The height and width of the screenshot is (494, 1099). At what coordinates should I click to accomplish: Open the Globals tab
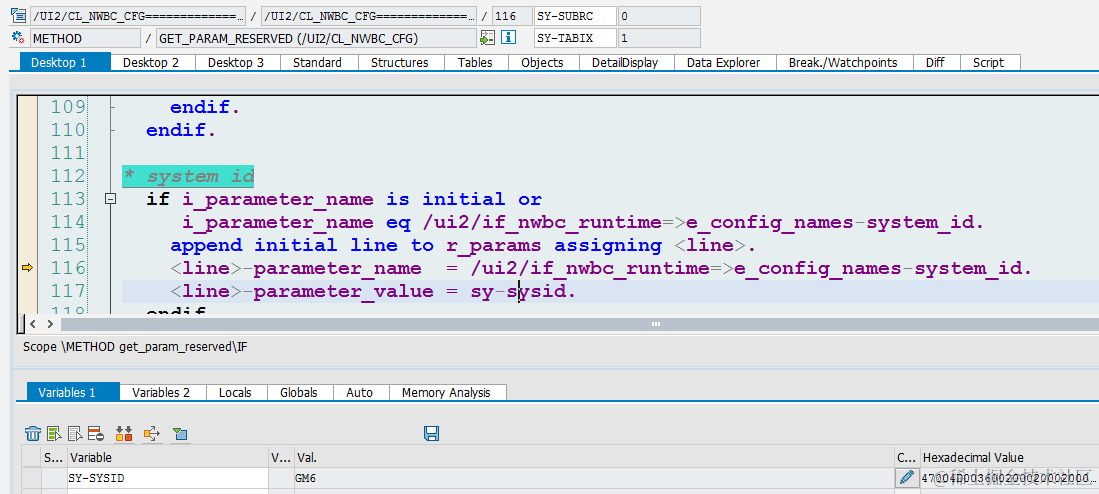click(x=299, y=392)
